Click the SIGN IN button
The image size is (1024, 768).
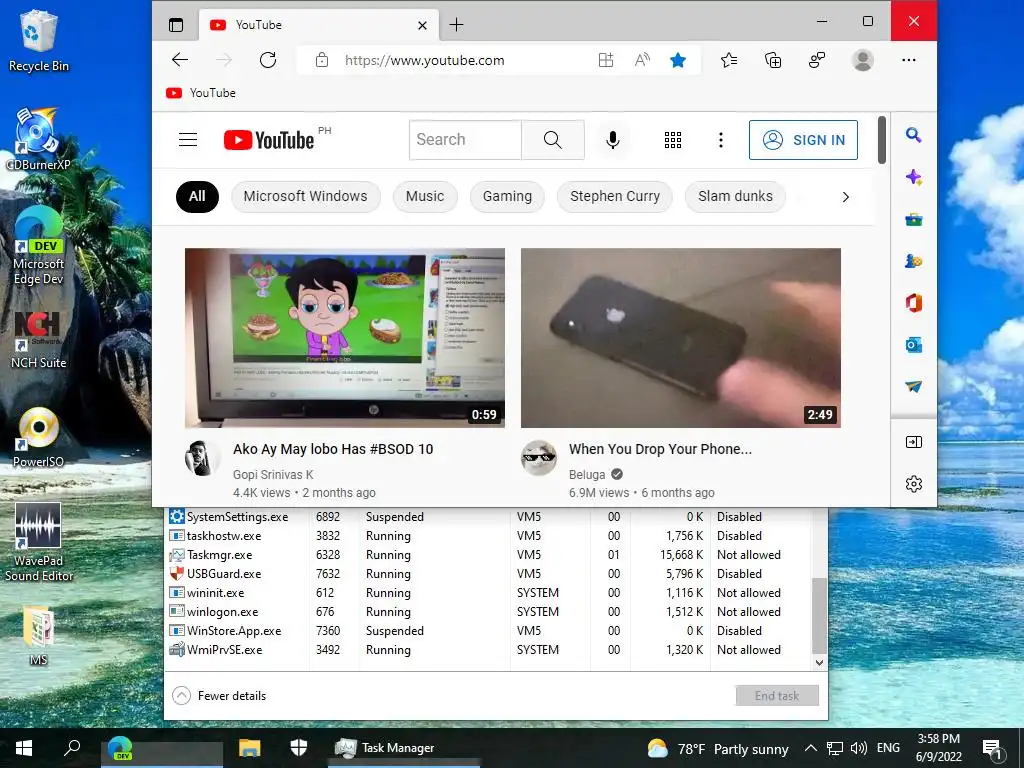(x=803, y=140)
